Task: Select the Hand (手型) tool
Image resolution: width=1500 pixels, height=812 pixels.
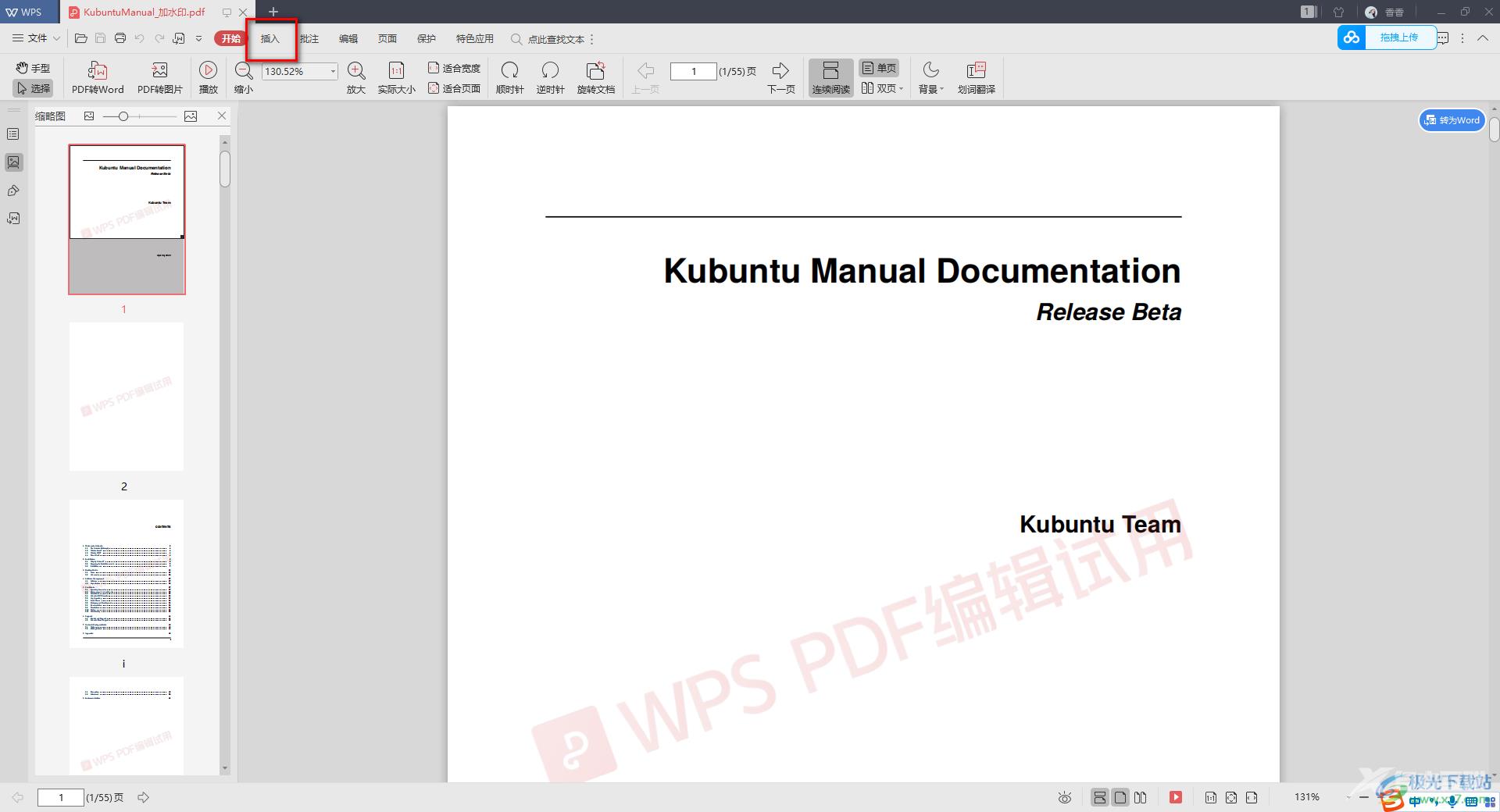Action: point(33,68)
